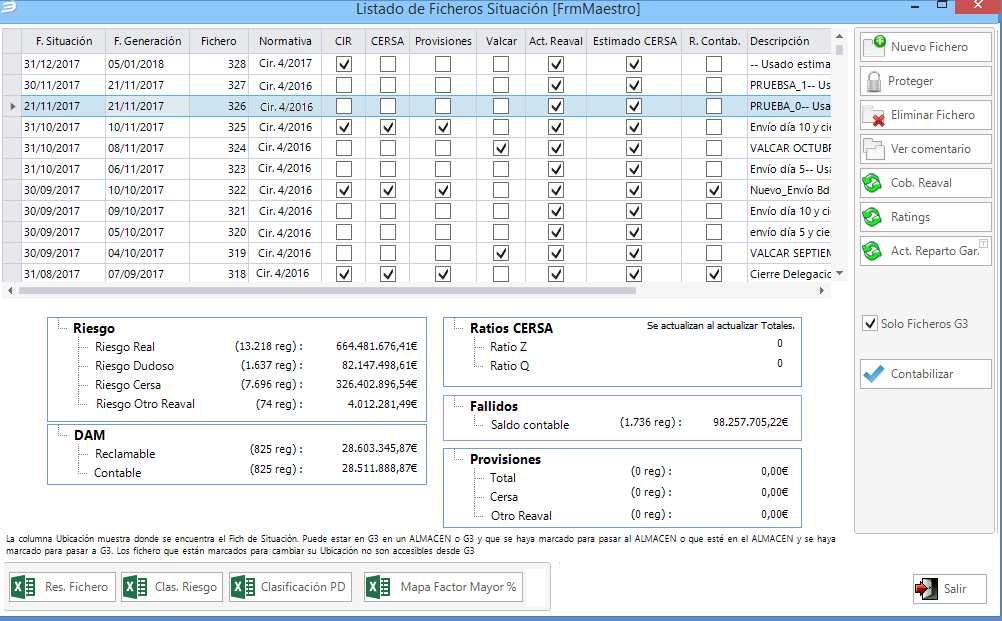This screenshot has width=1002, height=621.
Task: Check R. Contab. for fichero 323
Action: coord(714,169)
